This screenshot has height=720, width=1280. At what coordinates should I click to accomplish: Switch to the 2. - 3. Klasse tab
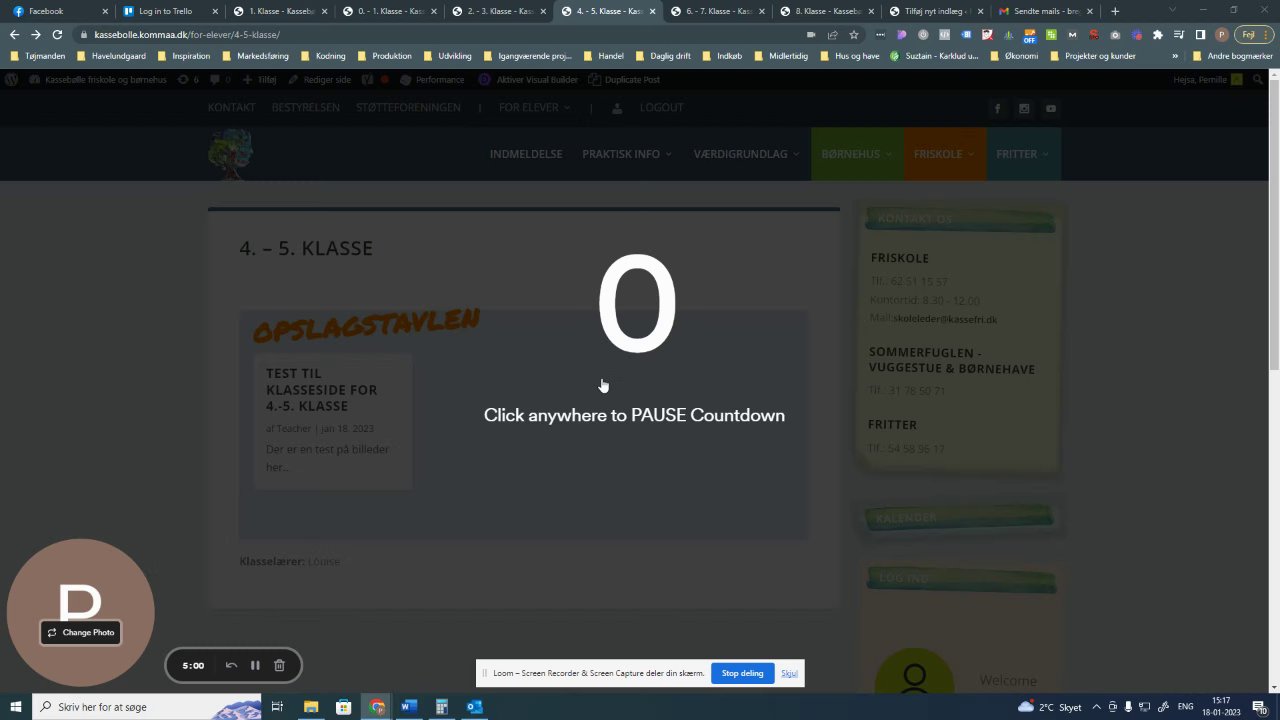500,11
